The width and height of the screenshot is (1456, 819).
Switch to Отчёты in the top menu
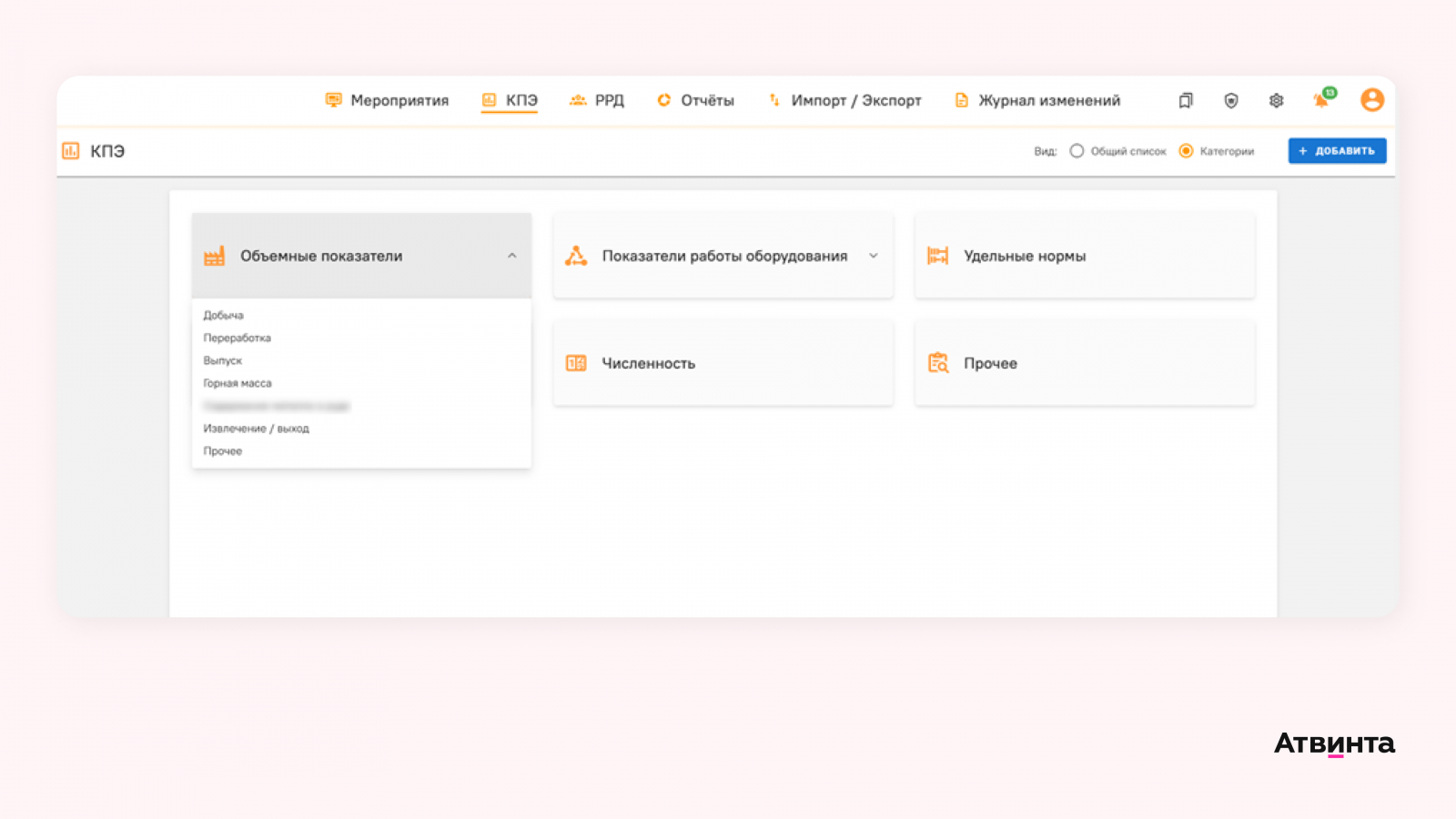[695, 100]
